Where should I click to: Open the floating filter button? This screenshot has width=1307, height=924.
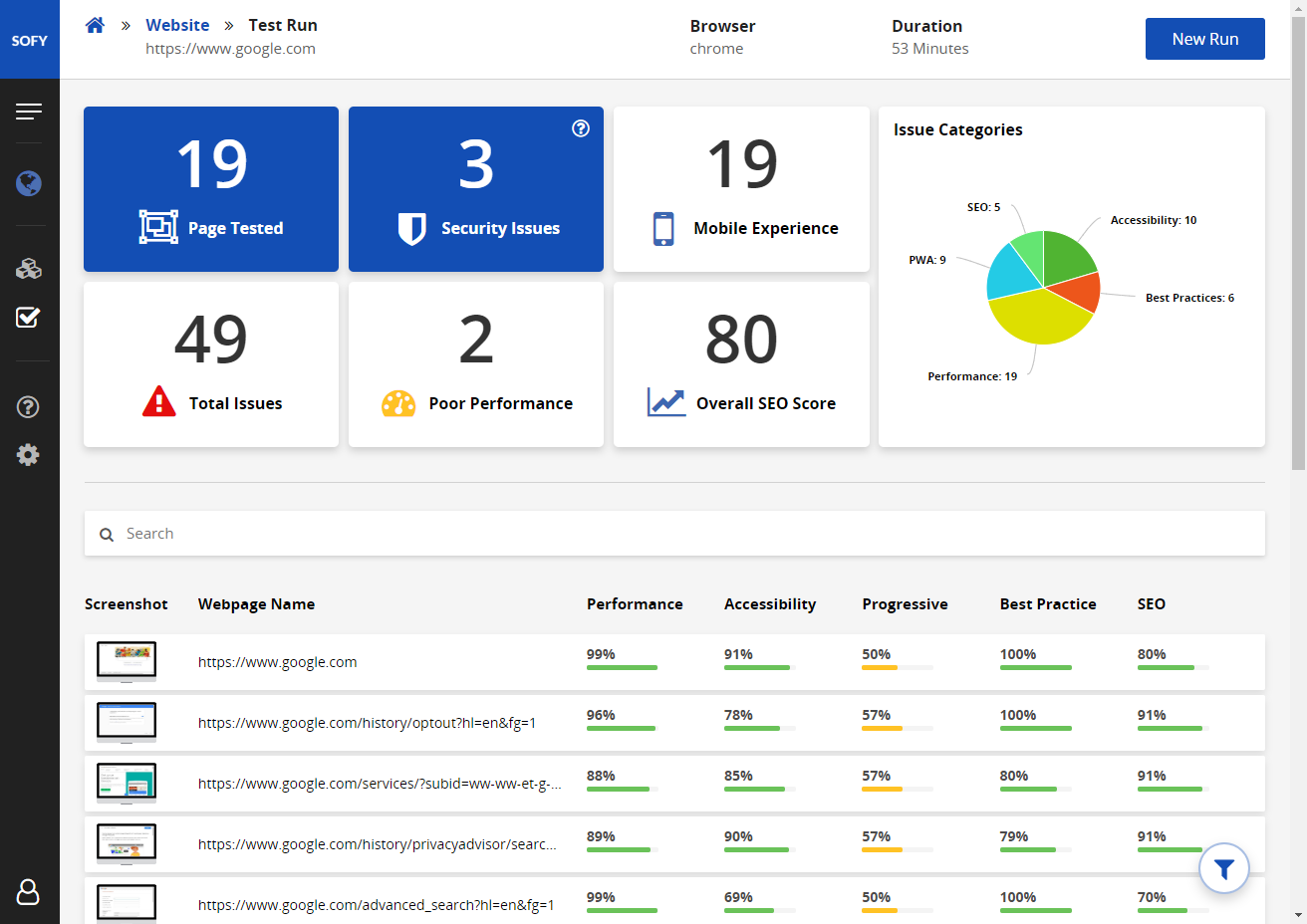click(1224, 869)
